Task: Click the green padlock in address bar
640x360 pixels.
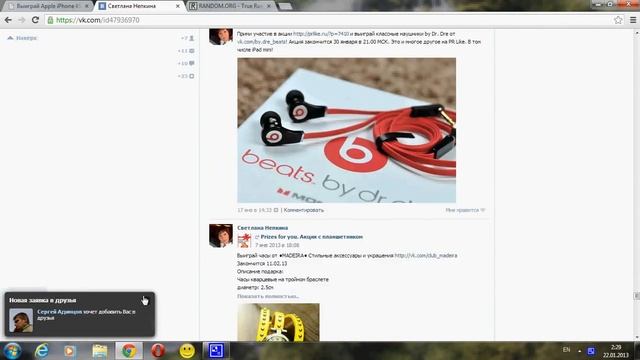Action: (x=50, y=20)
